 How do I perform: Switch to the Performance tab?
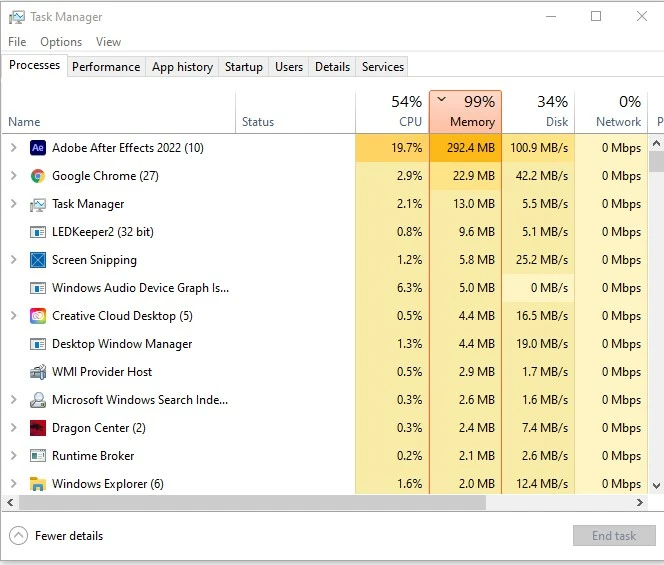(106, 67)
